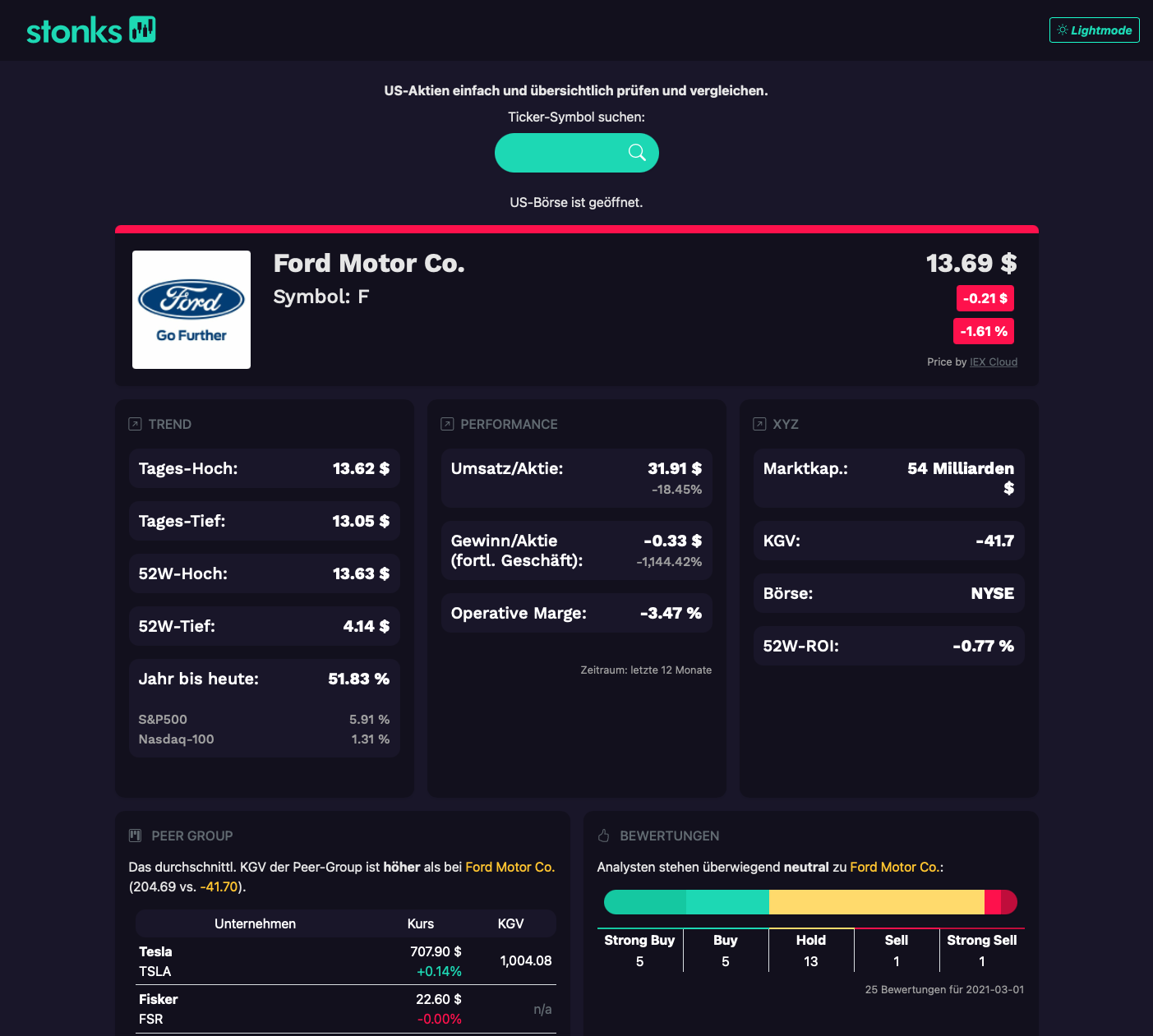Select the Tesla TSLA row
1153x1036 pixels.
pyautogui.click(x=346, y=961)
